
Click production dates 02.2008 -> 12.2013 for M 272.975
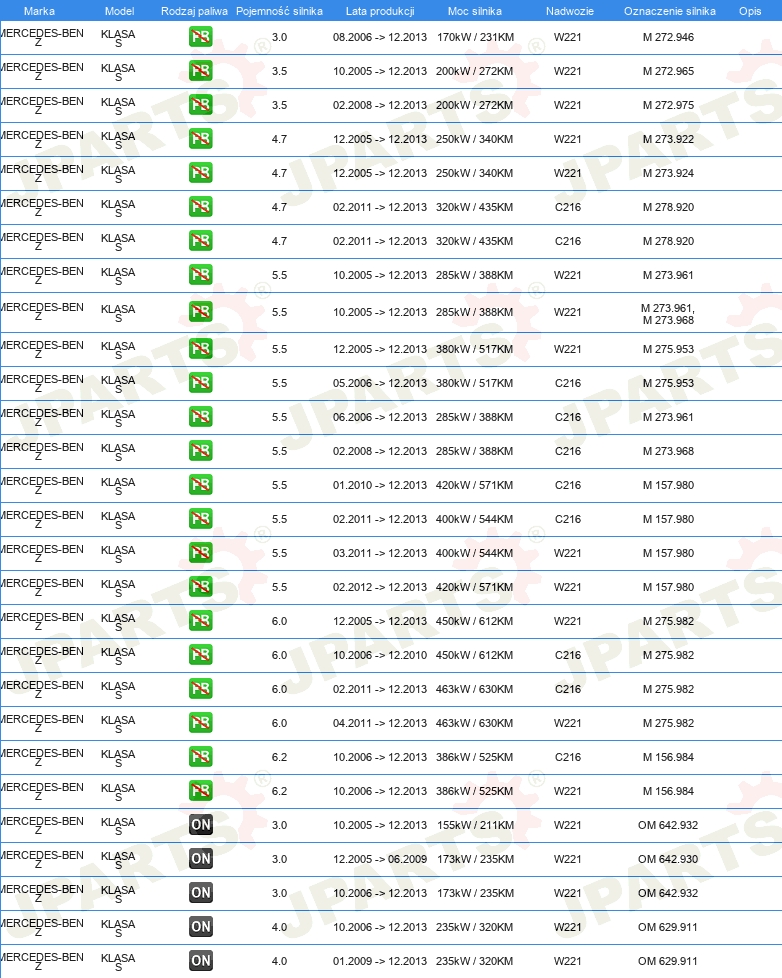coord(380,105)
